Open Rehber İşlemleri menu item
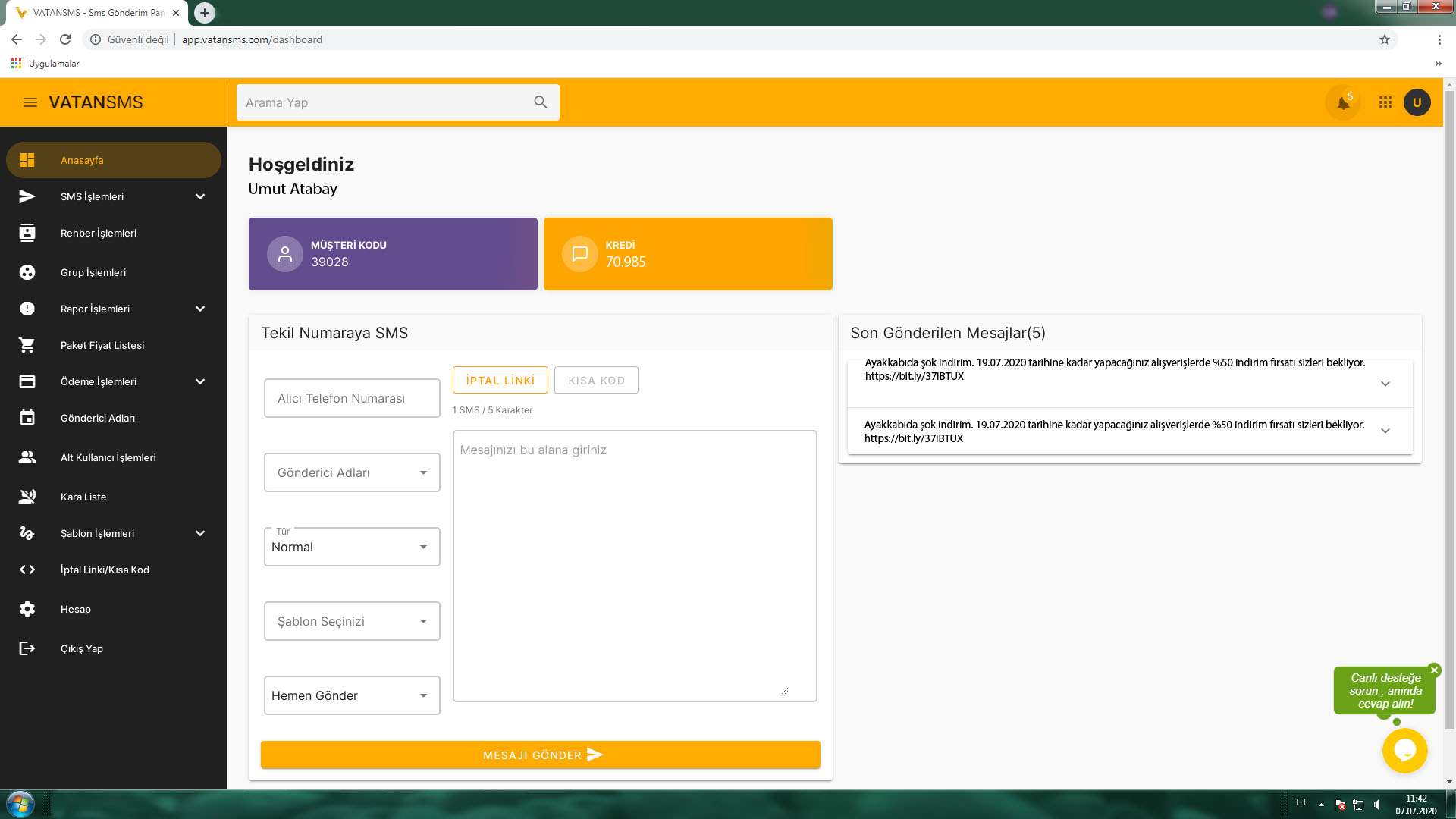Viewport: 1456px width, 819px height. [114, 233]
